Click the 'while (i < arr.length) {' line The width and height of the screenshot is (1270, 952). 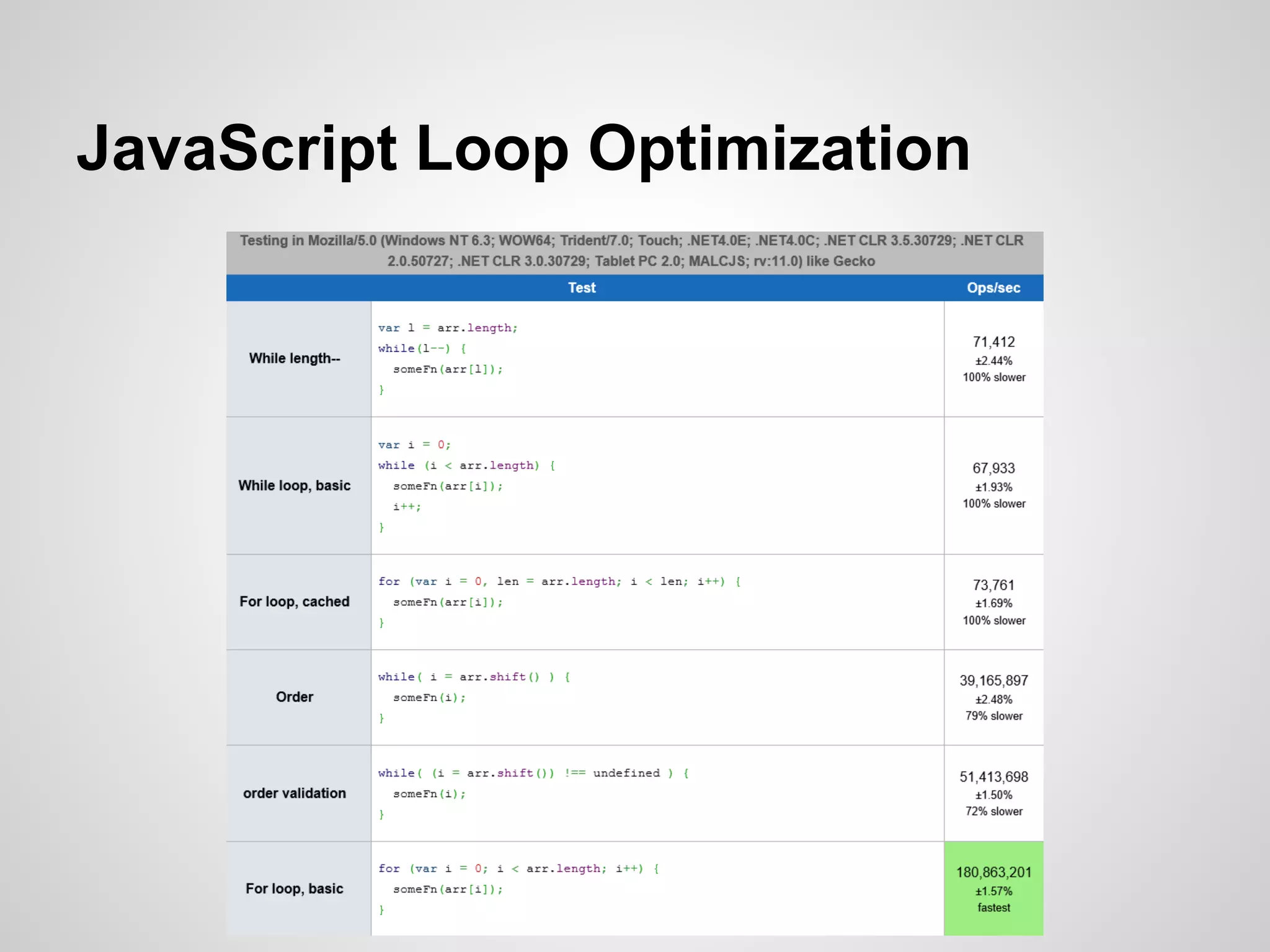467,465
